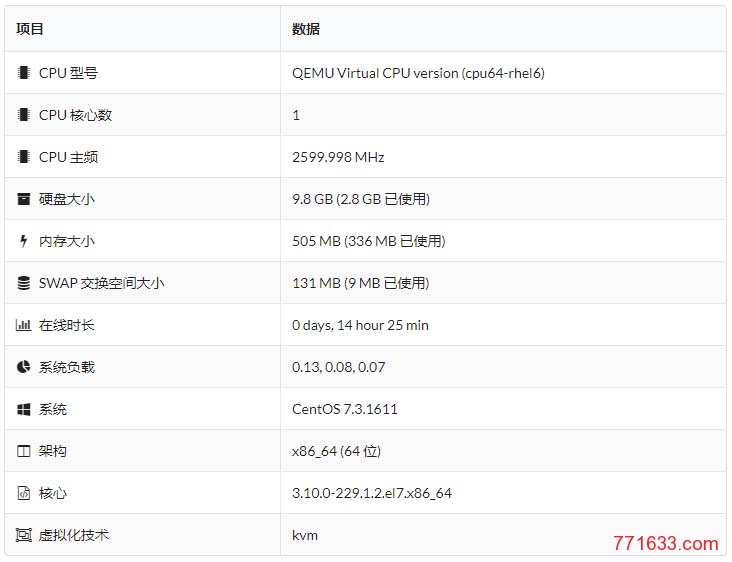
Task: Select the 硬盘大小 label
Action: tap(67, 199)
